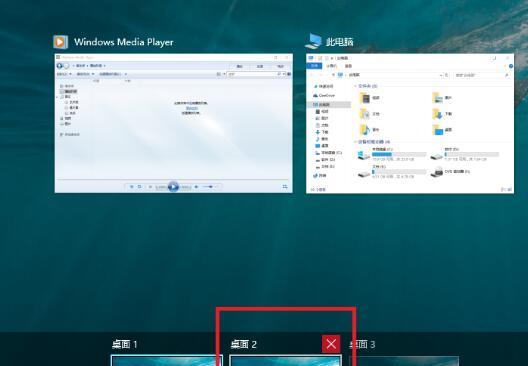Image resolution: width=528 pixels, height=366 pixels.
Task: Close virtual desktop 桌面 2 with red X
Action: [331, 344]
